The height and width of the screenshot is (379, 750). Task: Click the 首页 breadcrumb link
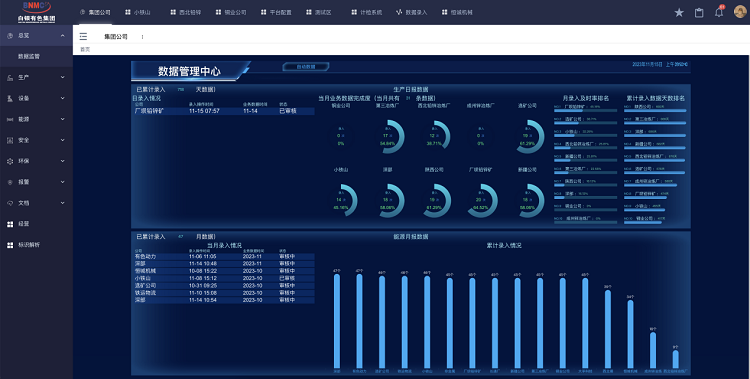[85, 49]
